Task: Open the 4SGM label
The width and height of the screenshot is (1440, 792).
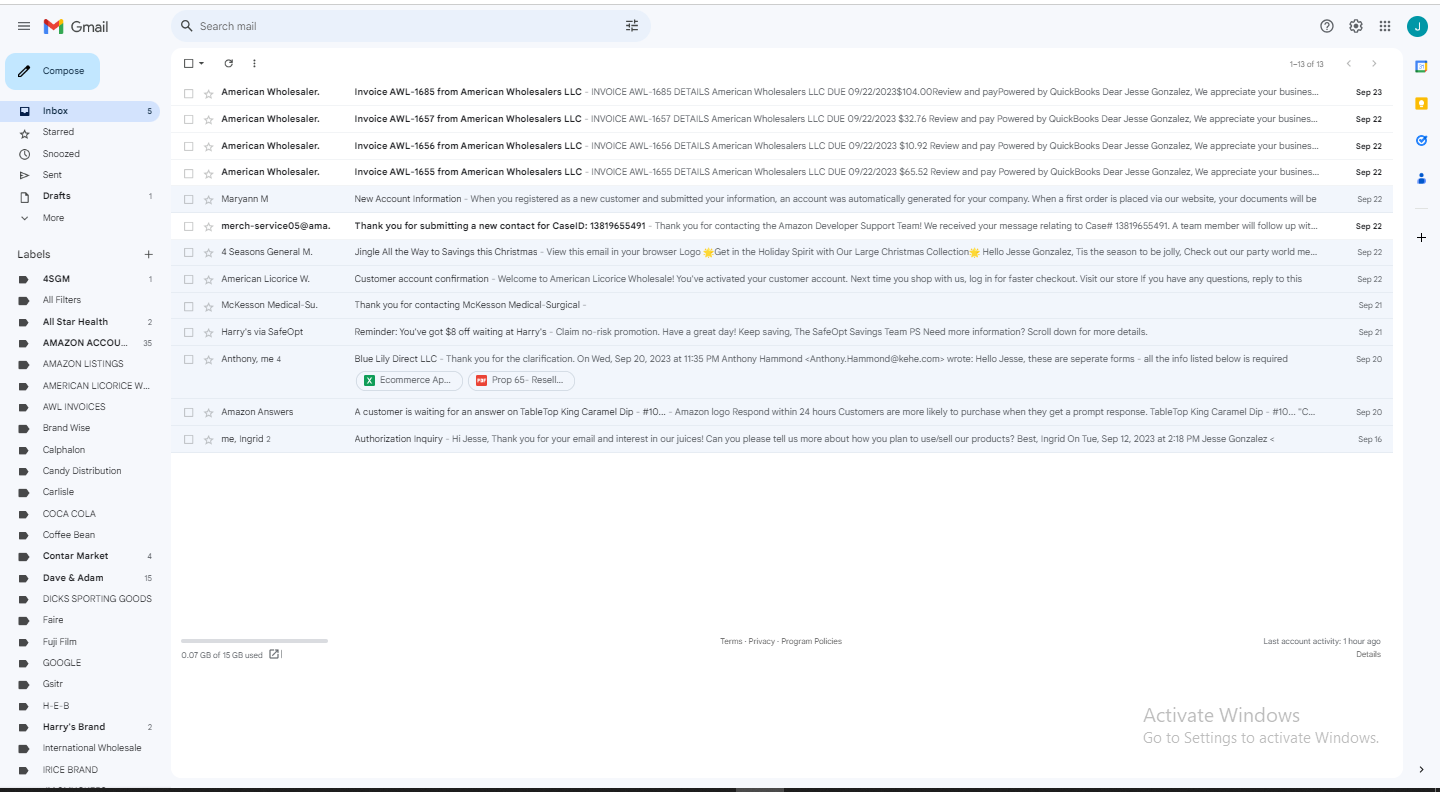Action: [56, 279]
